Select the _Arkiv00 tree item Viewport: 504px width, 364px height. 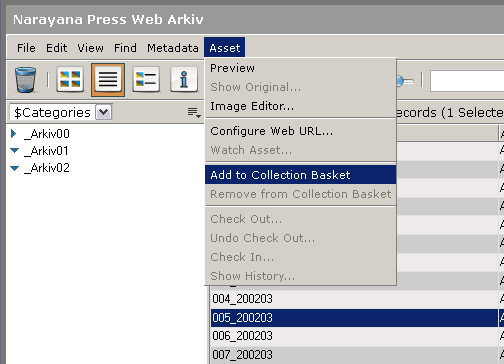(47, 134)
